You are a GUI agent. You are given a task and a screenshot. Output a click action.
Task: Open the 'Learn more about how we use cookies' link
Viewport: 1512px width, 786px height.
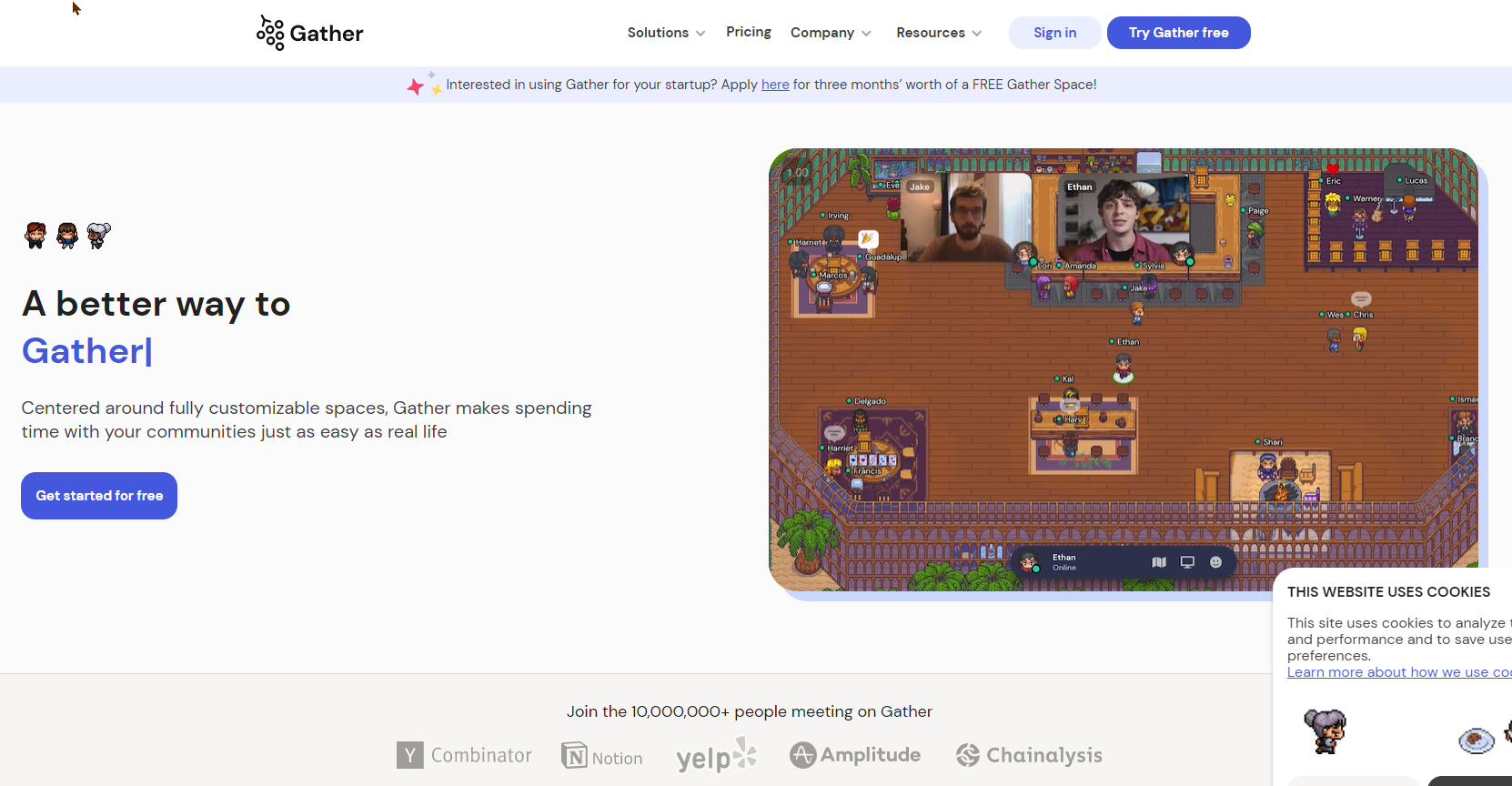(x=1399, y=672)
